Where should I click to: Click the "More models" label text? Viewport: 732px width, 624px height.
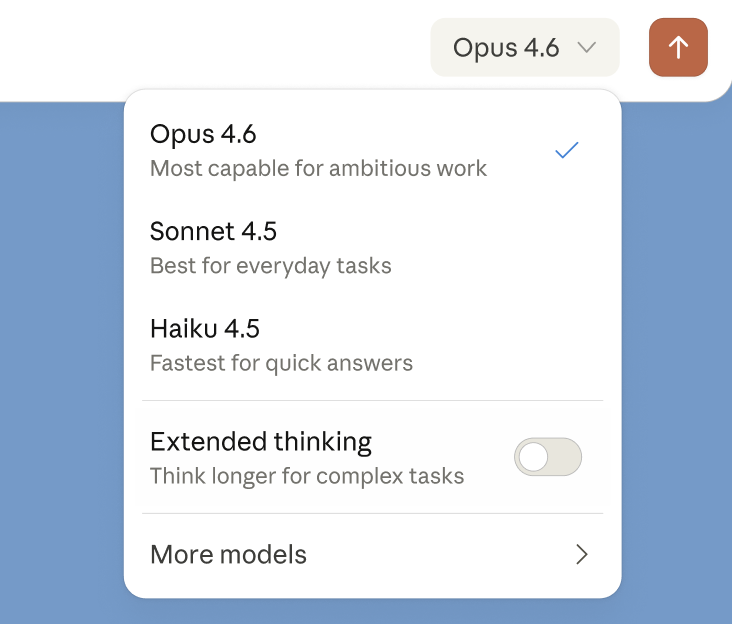tap(228, 555)
